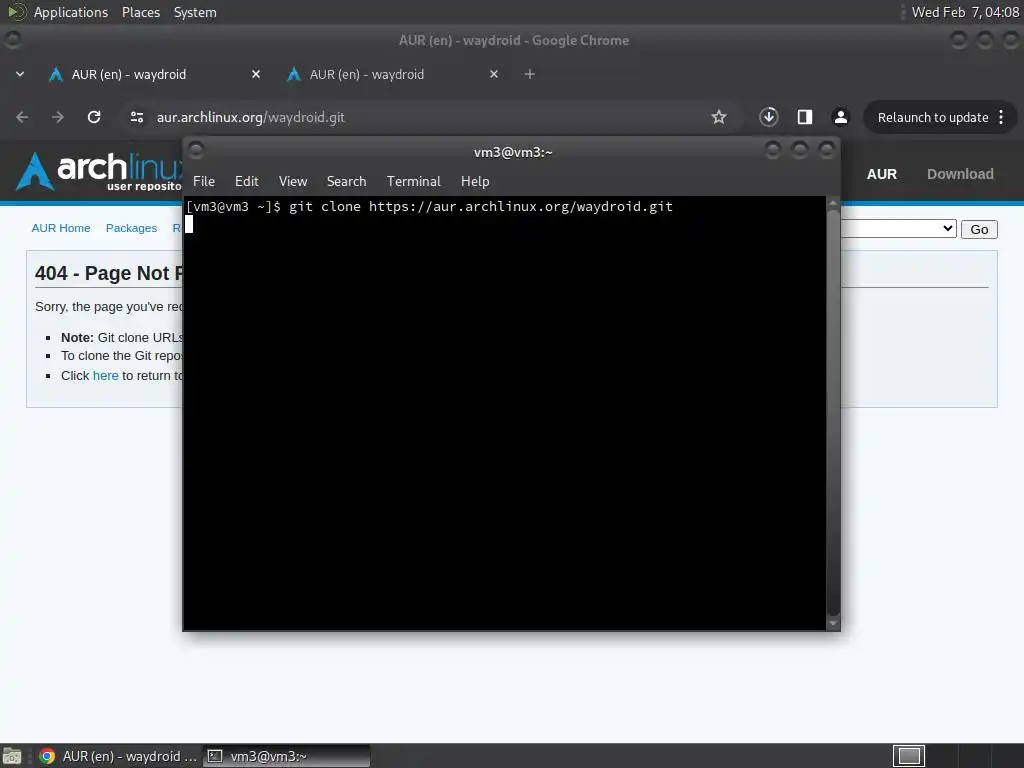Click the show desktop icon in bottom panel
Screen dimensions: 1024x768
point(12,756)
